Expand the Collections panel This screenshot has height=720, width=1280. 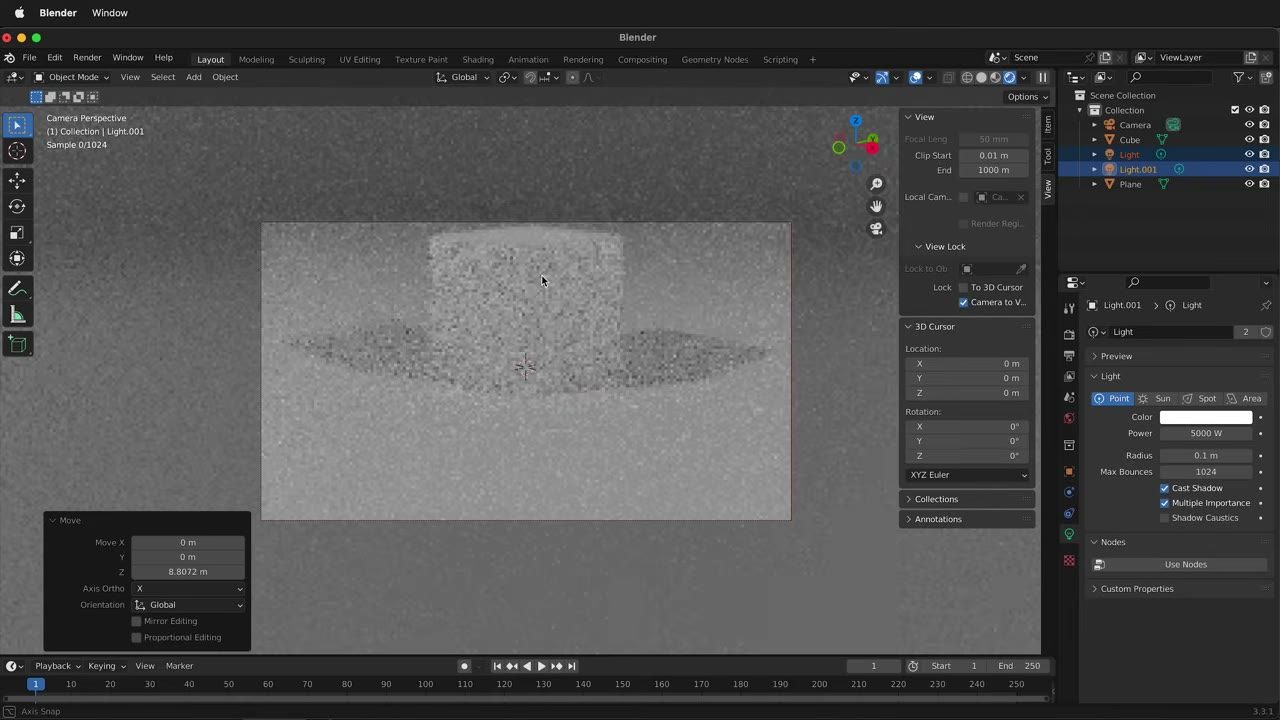tap(936, 499)
